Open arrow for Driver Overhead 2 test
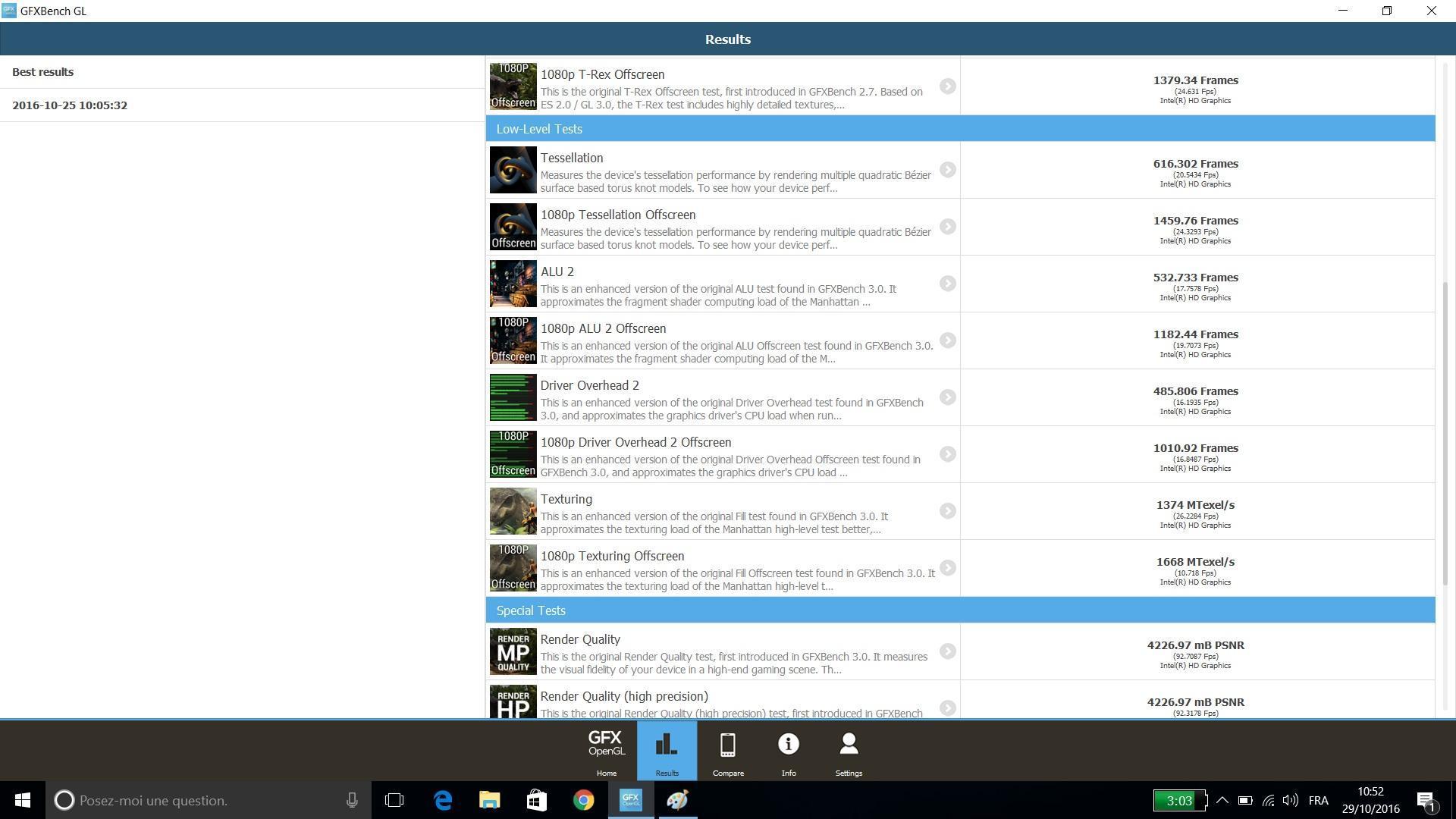The width and height of the screenshot is (1456, 819). pos(947,397)
